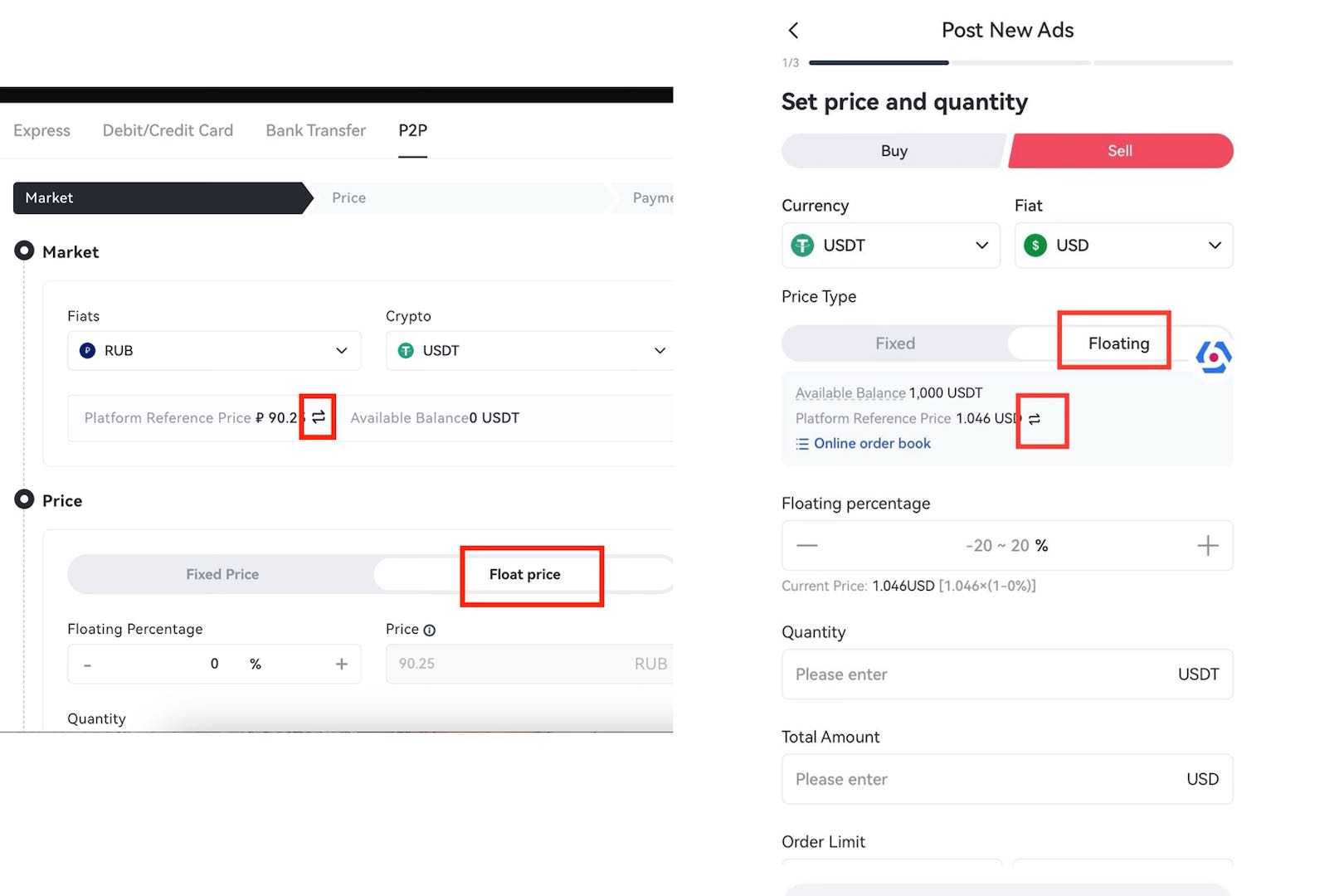Viewport: 1344px width, 896px height.
Task: Select the Float price option
Action: (524, 574)
